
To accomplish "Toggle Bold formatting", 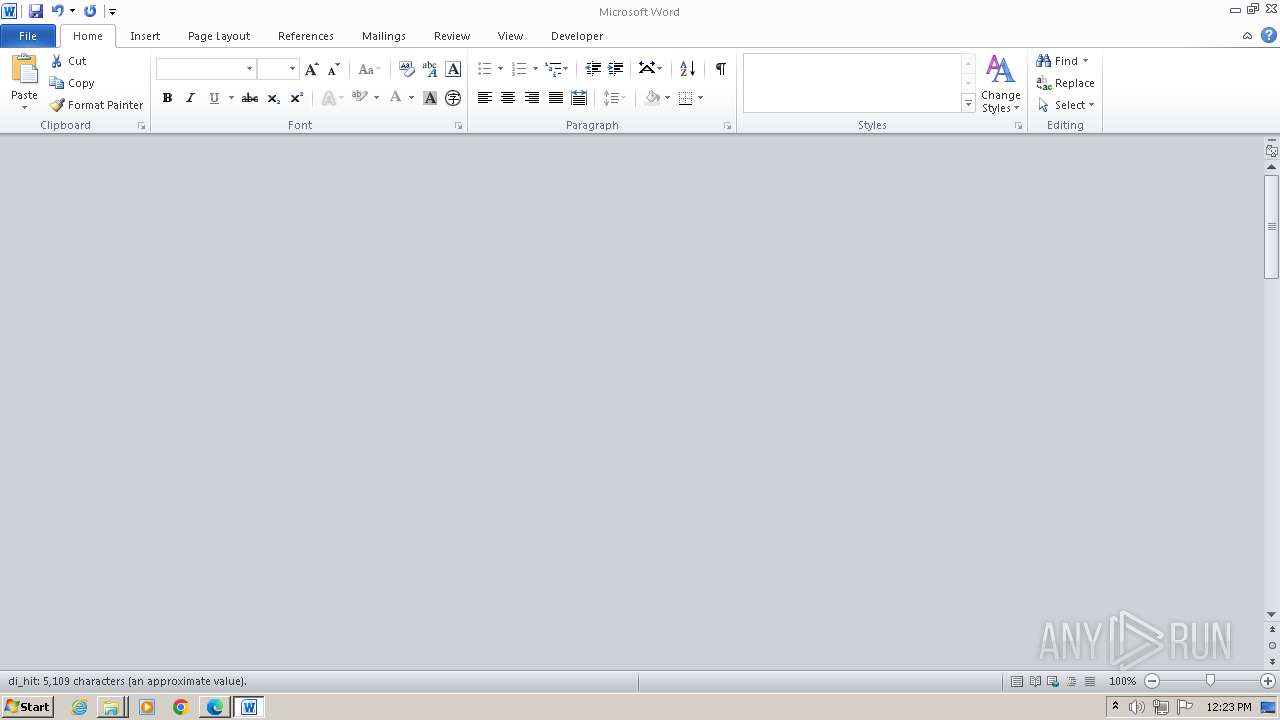I will pyautogui.click(x=167, y=98).
